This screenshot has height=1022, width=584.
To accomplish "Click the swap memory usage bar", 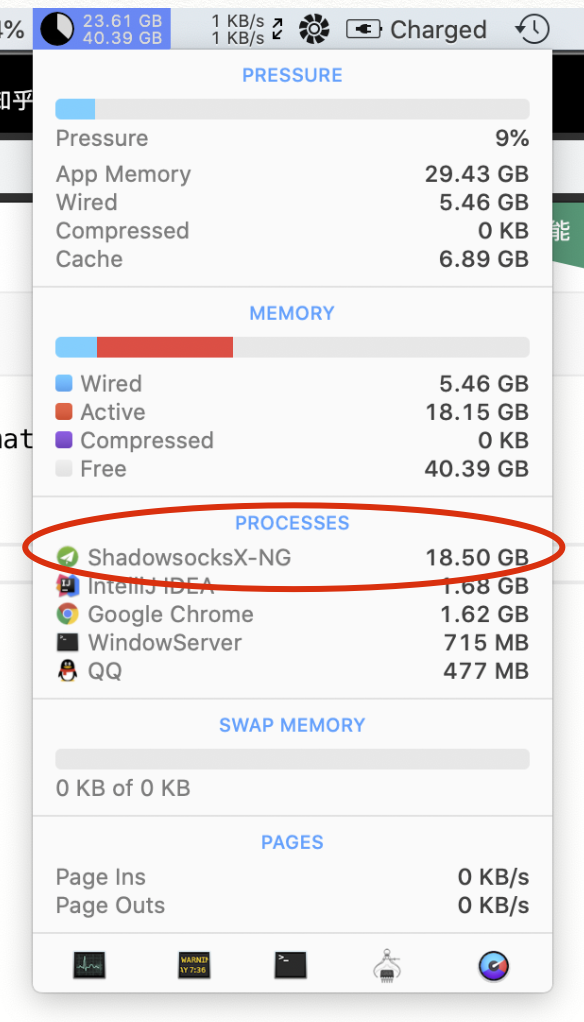I will point(292,758).
